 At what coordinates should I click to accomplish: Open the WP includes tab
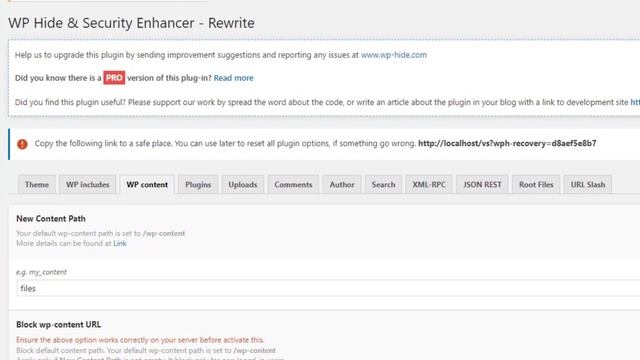(88, 184)
